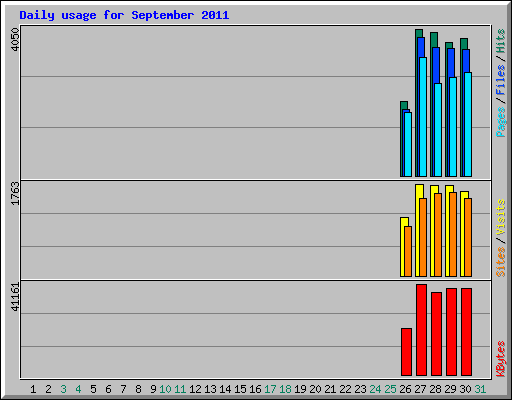Select the orange Sites bar for day 28
Image resolution: width=512 pixels, height=400 pixels.
[438, 235]
